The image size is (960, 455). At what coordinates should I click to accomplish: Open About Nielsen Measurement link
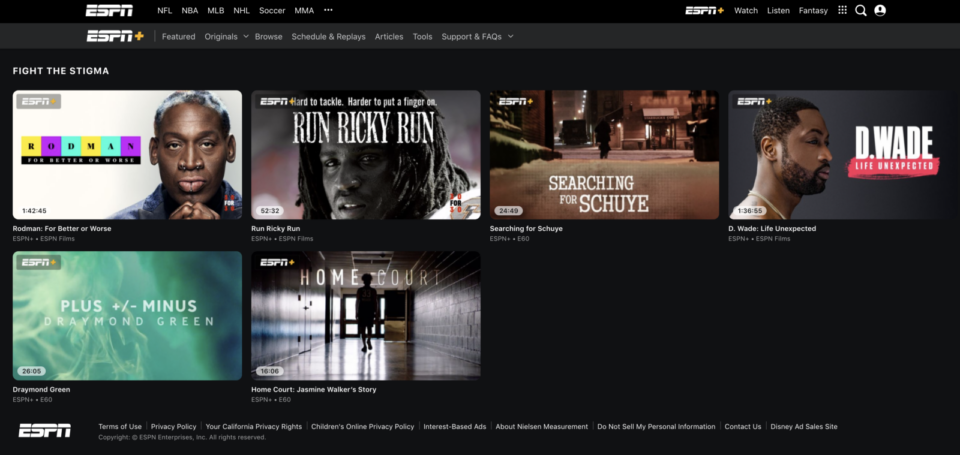[542, 427]
